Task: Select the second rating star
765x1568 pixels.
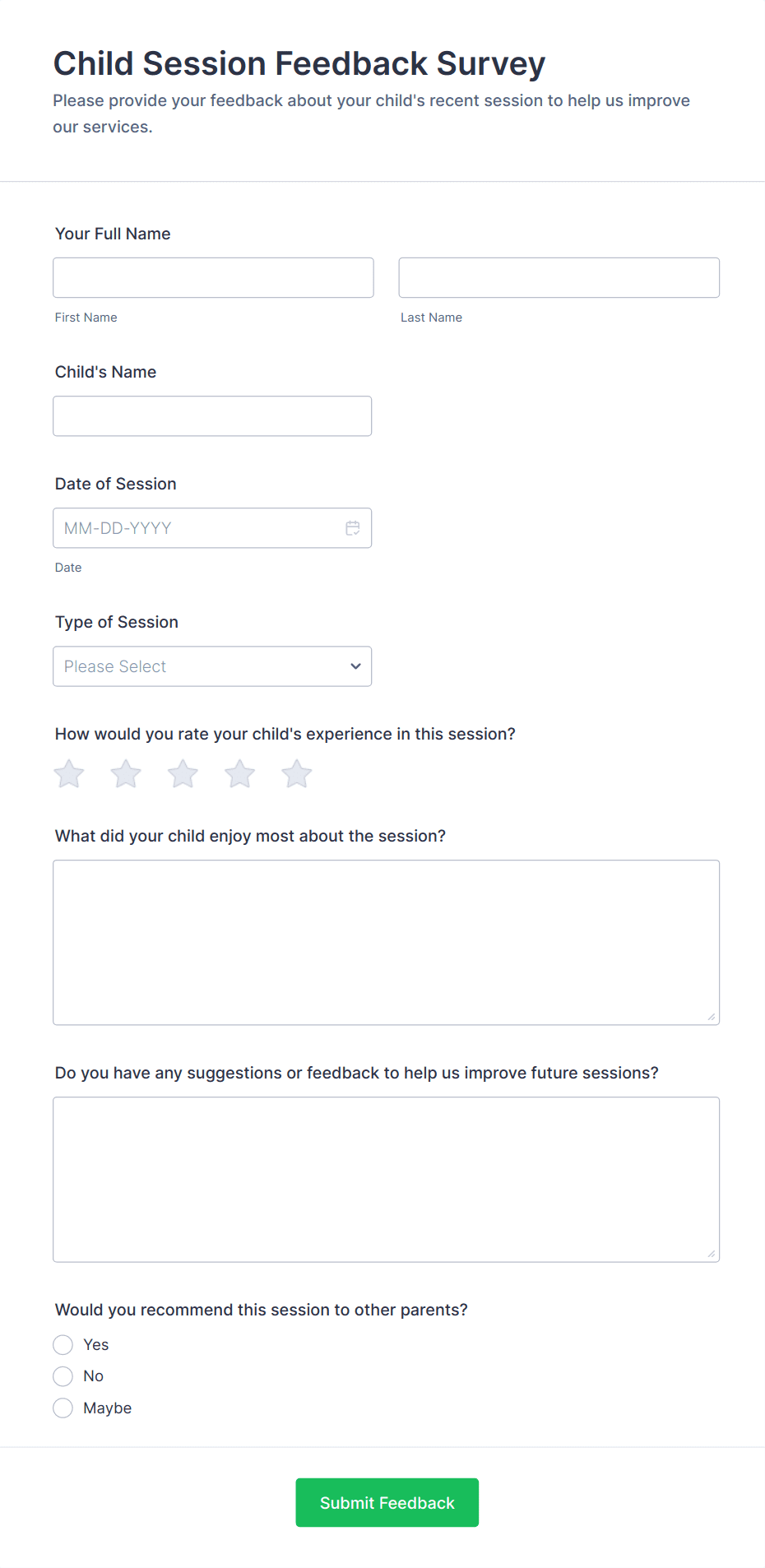Action: (126, 774)
